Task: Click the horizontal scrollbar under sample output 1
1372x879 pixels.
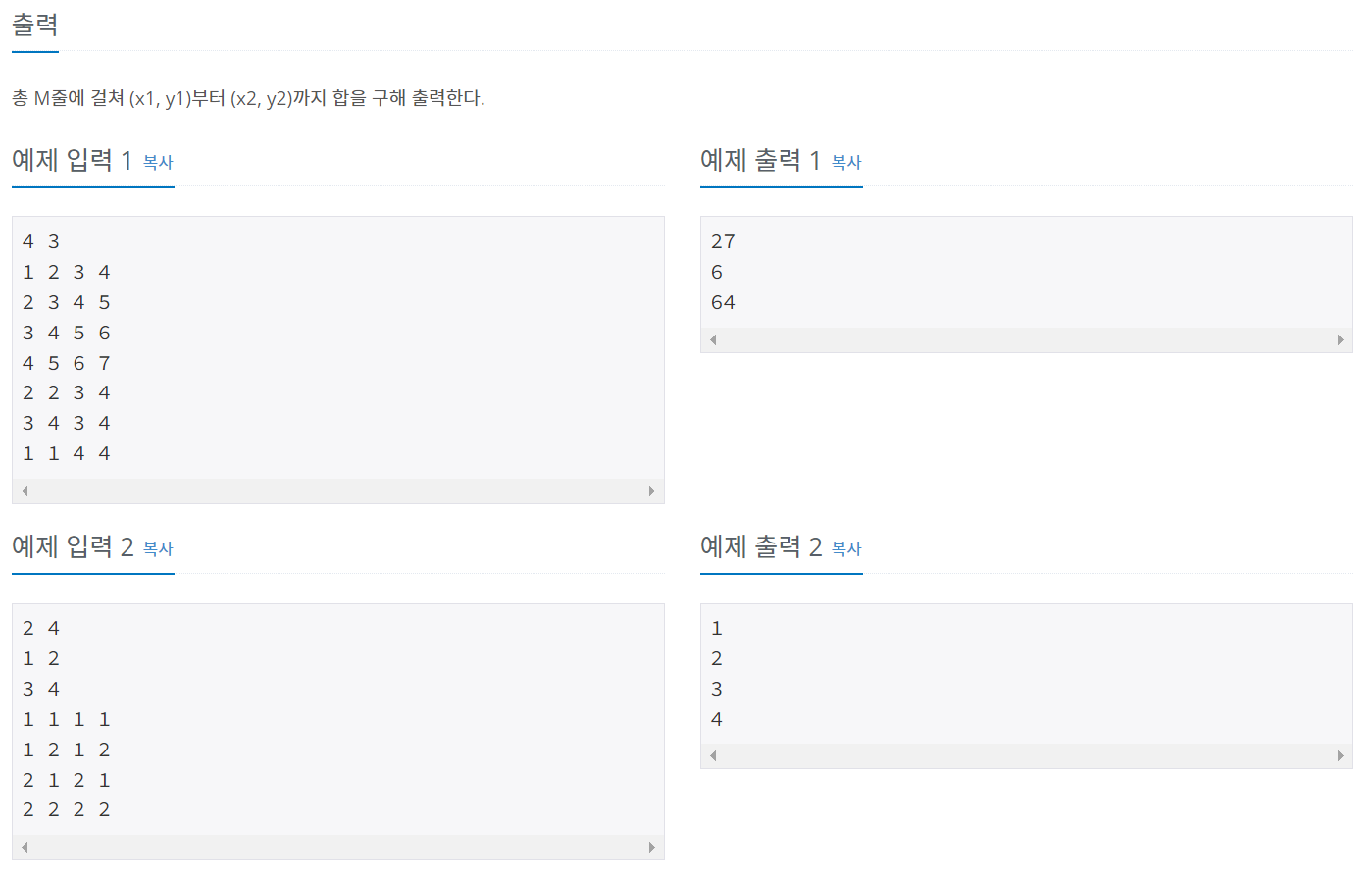Action: point(1026,338)
